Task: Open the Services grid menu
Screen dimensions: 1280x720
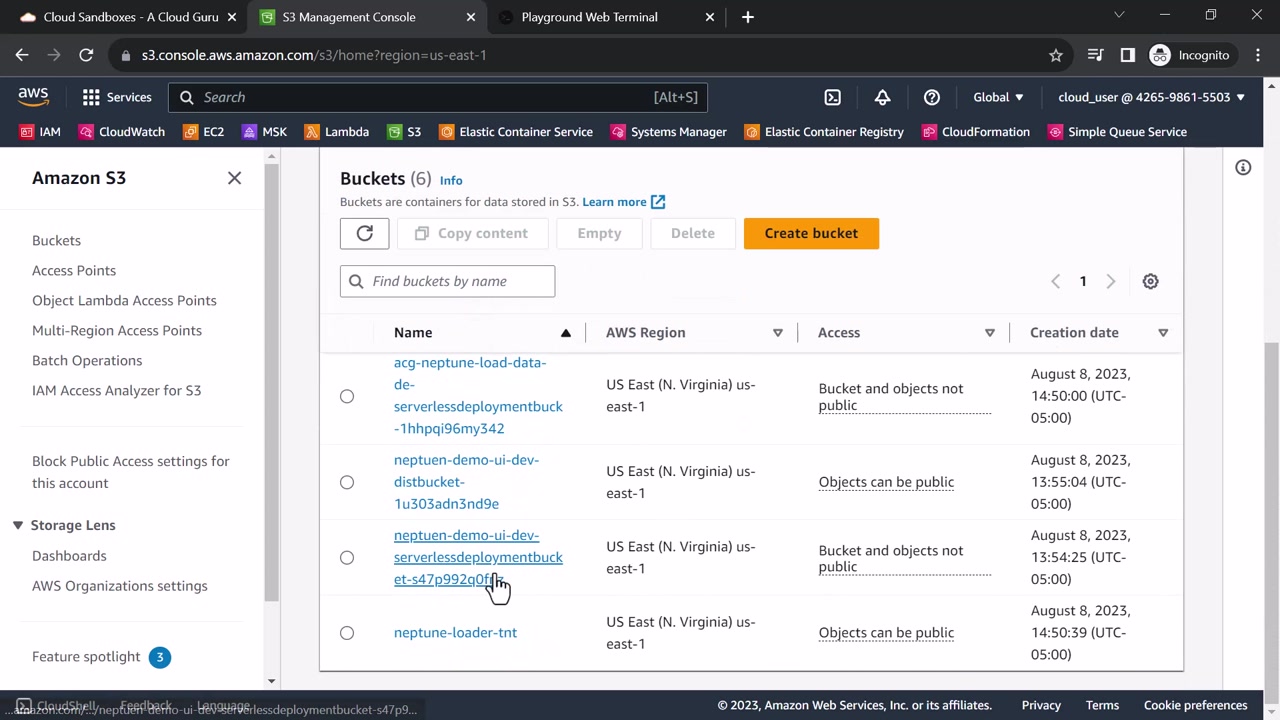Action: (x=116, y=97)
